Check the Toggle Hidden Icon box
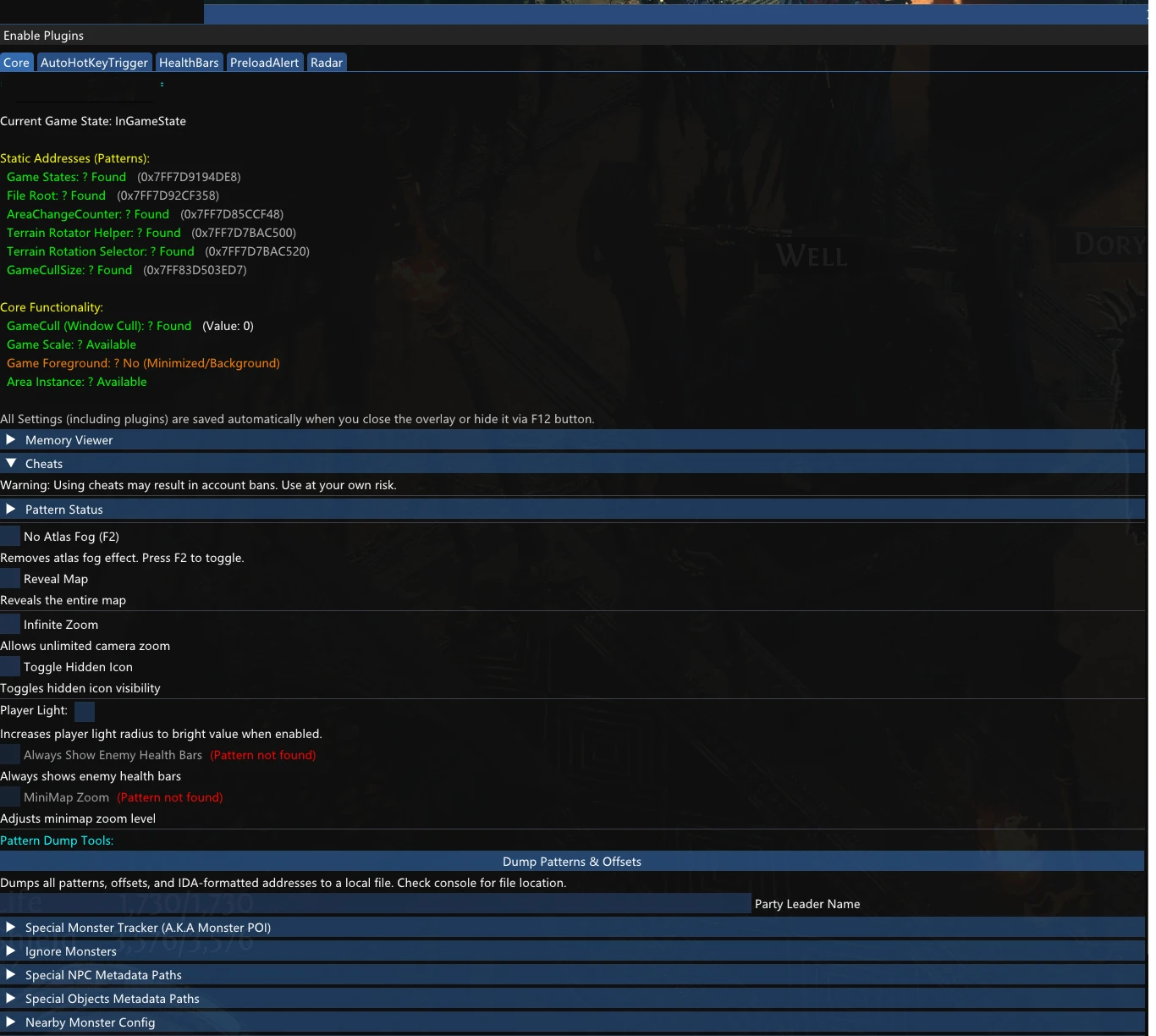 tap(10, 666)
